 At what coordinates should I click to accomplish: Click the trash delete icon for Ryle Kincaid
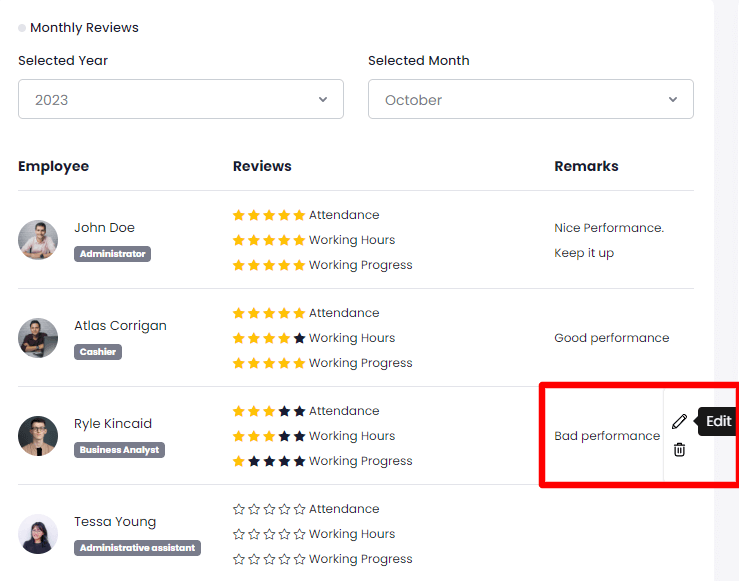coord(679,450)
